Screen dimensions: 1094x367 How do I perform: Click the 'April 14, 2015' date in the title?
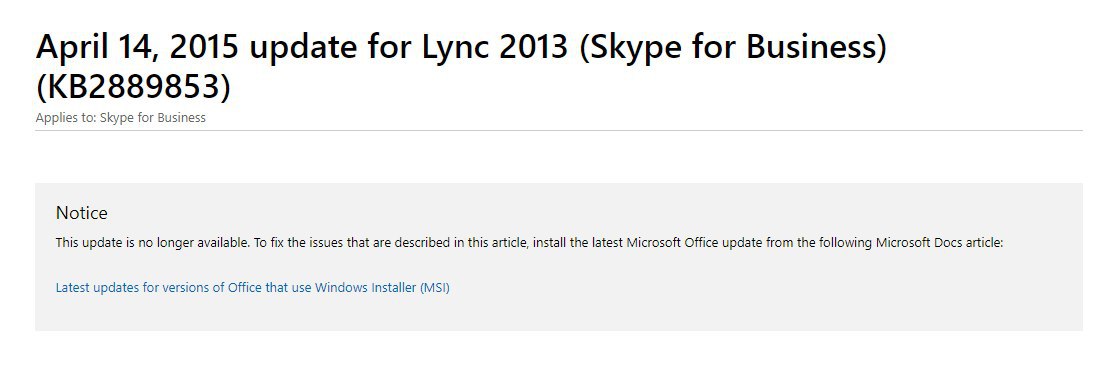[x=137, y=47]
